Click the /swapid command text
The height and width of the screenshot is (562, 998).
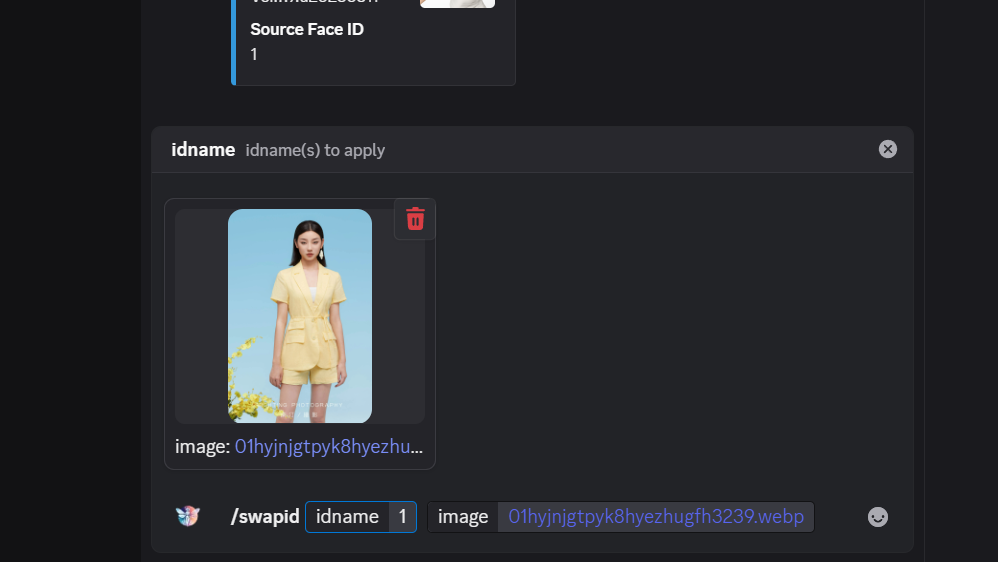click(265, 517)
